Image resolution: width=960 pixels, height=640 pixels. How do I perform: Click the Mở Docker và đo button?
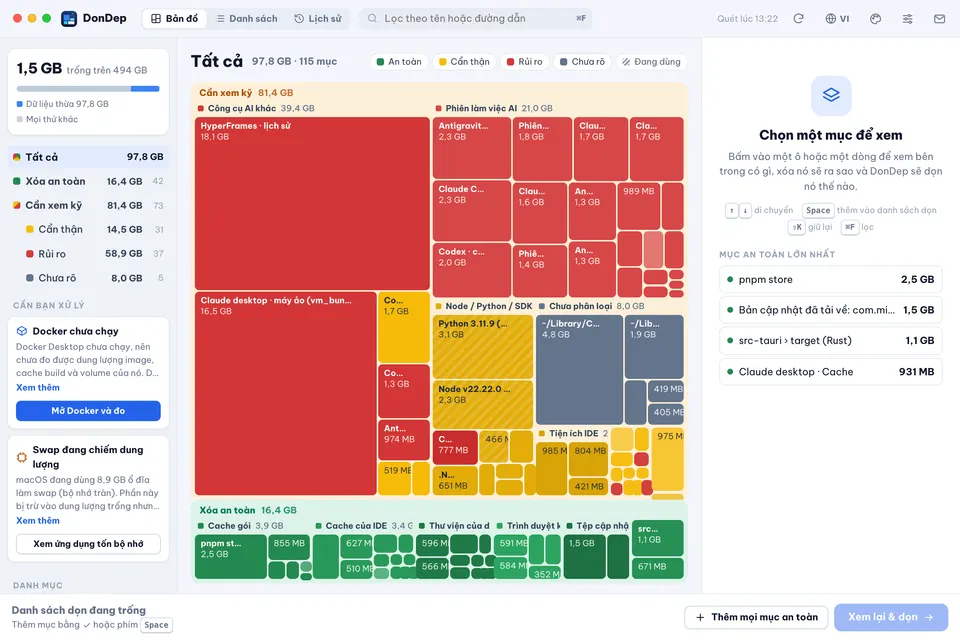coord(88,410)
